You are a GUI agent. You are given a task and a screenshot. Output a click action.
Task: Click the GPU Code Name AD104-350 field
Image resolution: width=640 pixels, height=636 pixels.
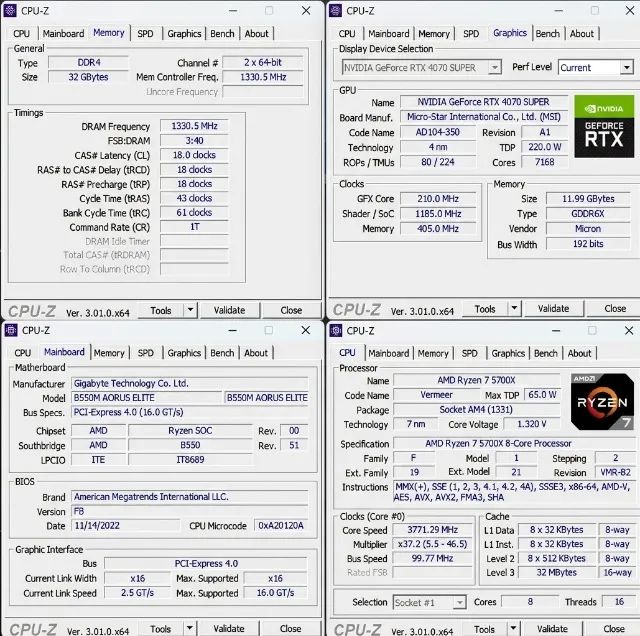pos(438,132)
